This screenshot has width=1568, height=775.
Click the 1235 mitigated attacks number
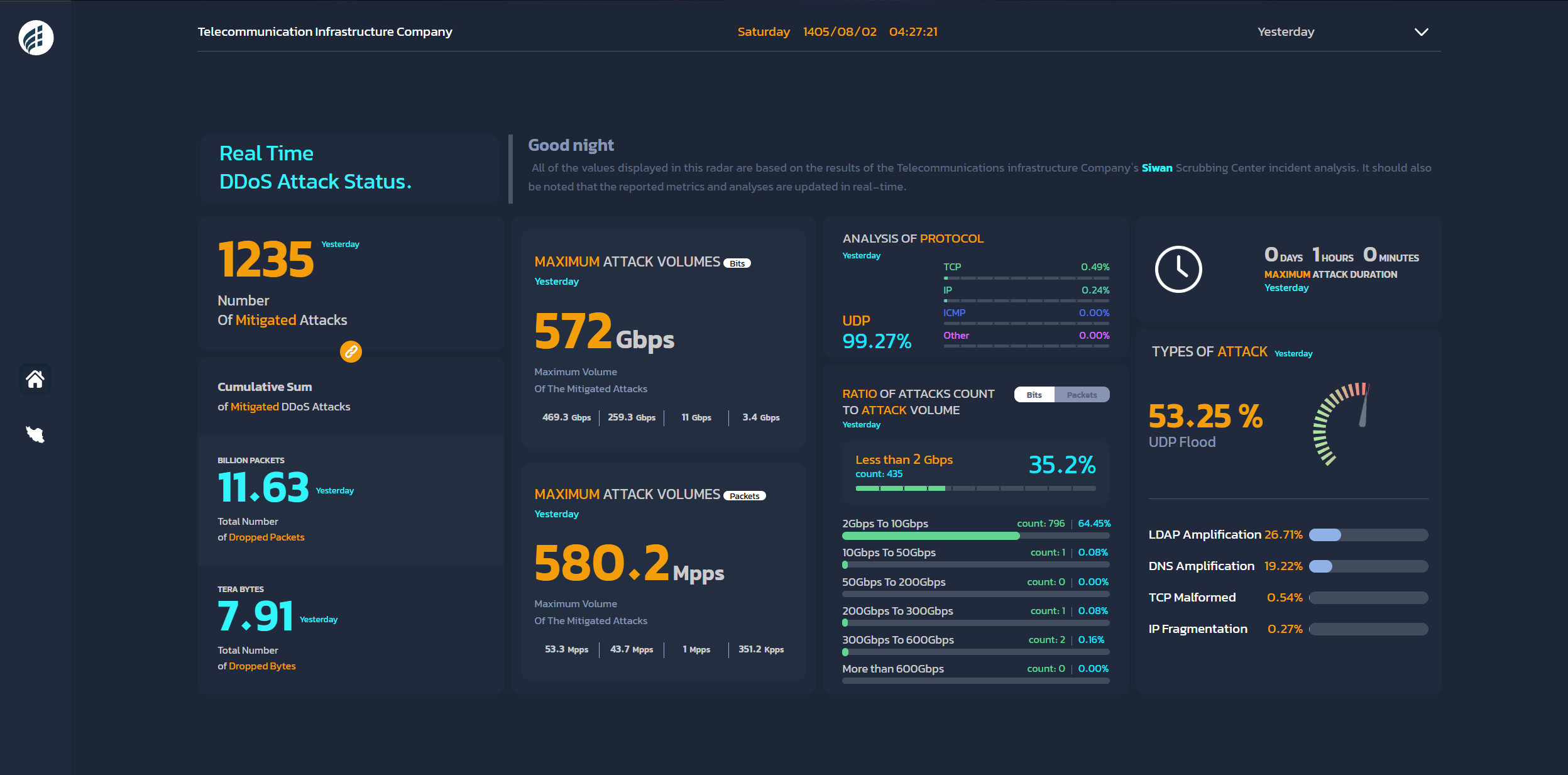click(266, 260)
